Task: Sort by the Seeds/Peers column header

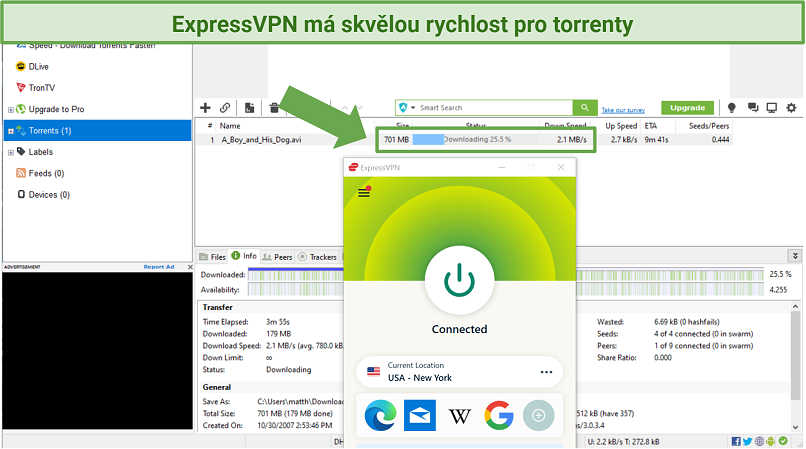Action: tap(708, 125)
